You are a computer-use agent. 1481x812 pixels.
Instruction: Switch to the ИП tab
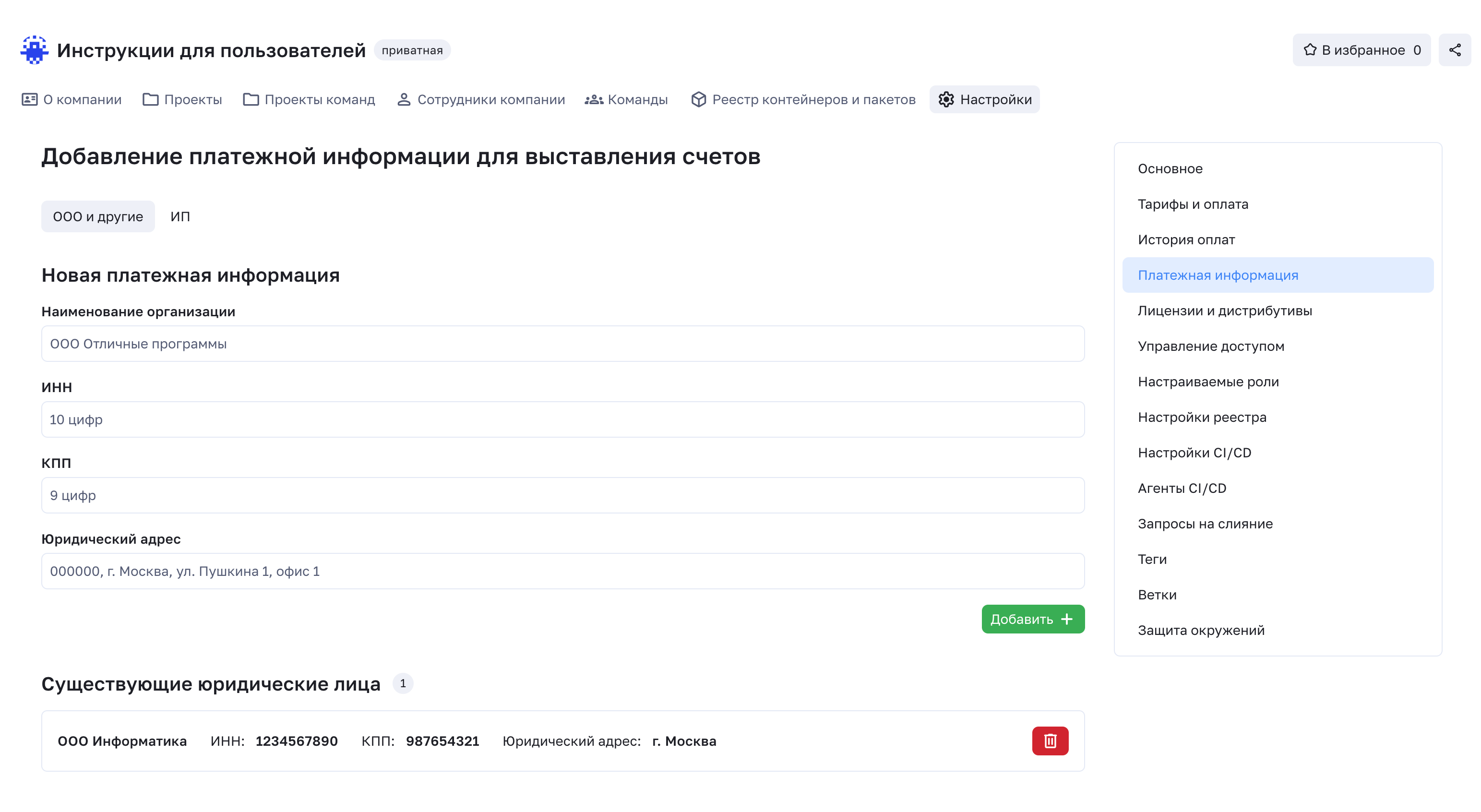tap(180, 216)
